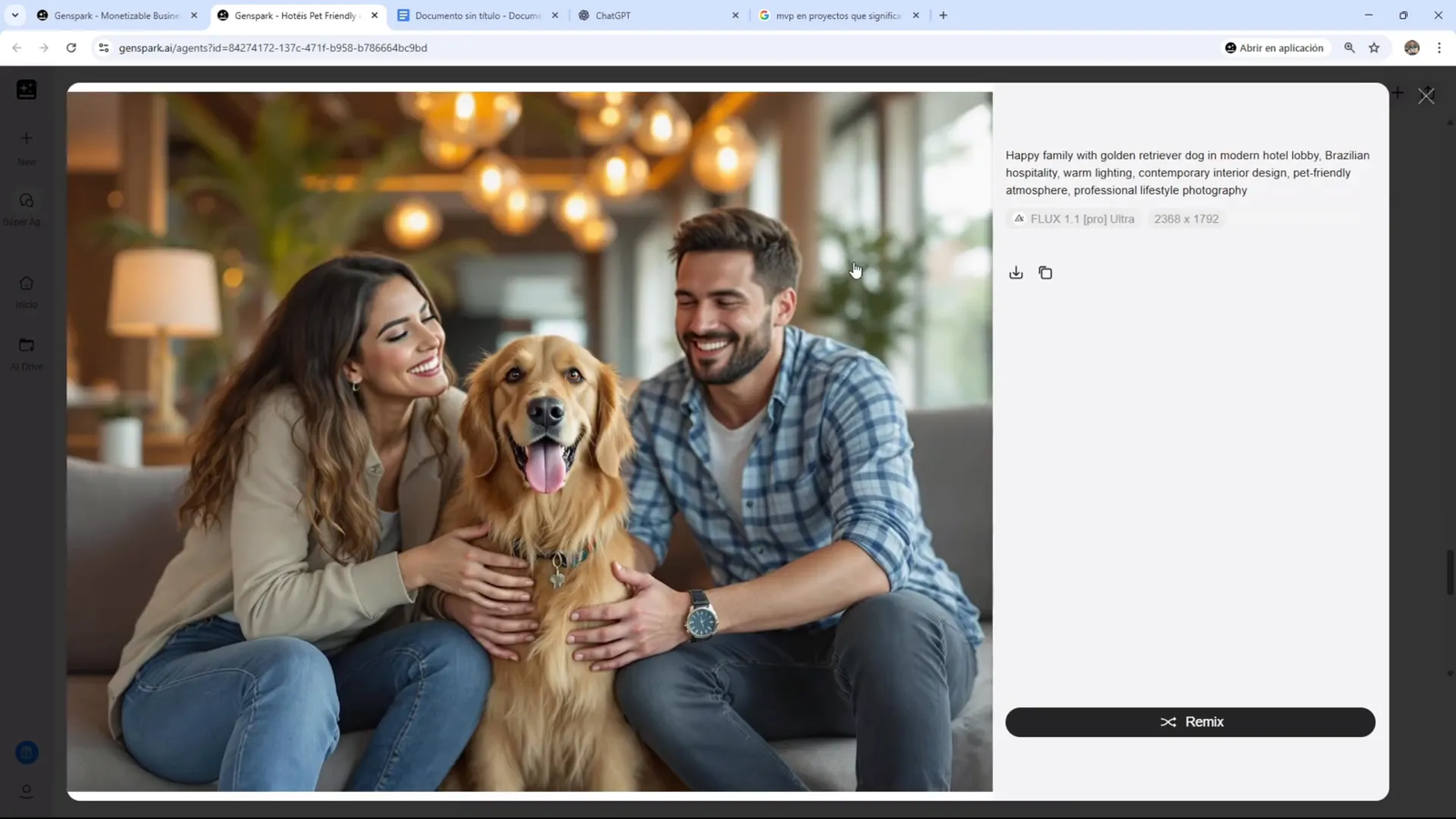
Task: Go back to previous page
Action: click(17, 47)
